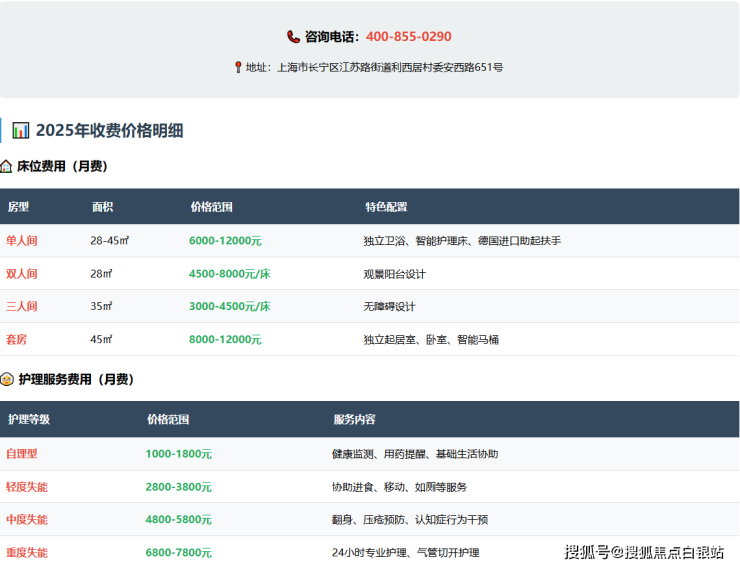Click the location pin icon before 地址

[238, 68]
